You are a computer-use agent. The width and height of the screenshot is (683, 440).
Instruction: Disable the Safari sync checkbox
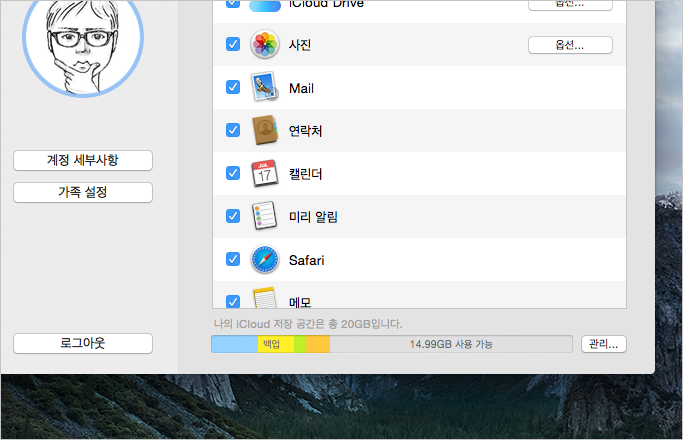click(x=233, y=259)
